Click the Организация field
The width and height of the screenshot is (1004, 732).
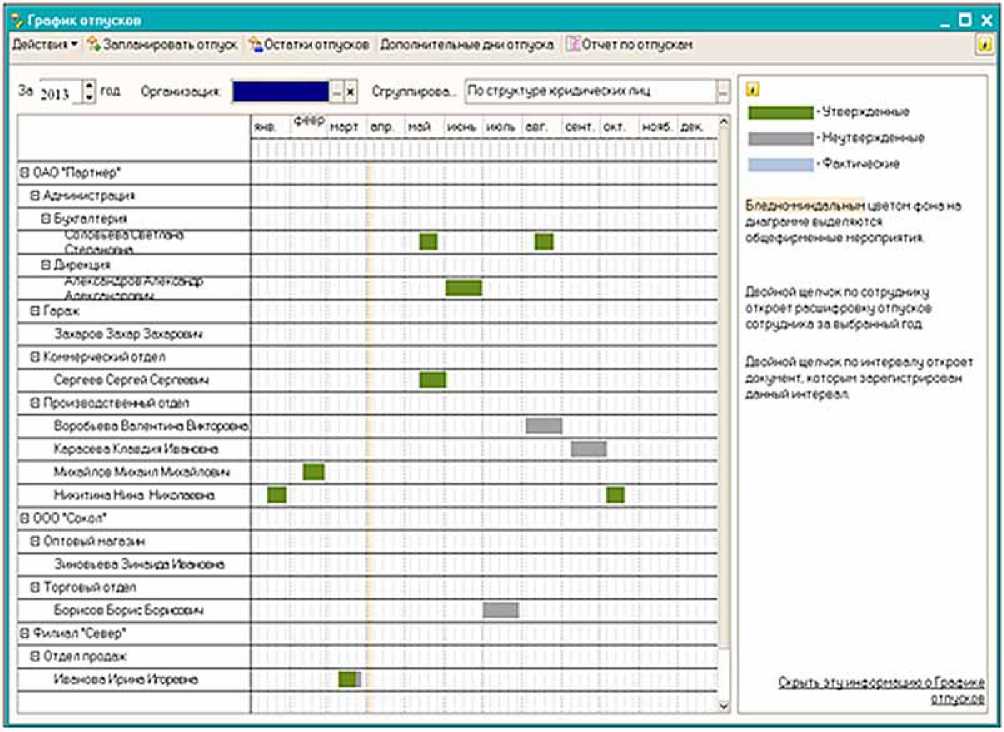click(x=280, y=92)
